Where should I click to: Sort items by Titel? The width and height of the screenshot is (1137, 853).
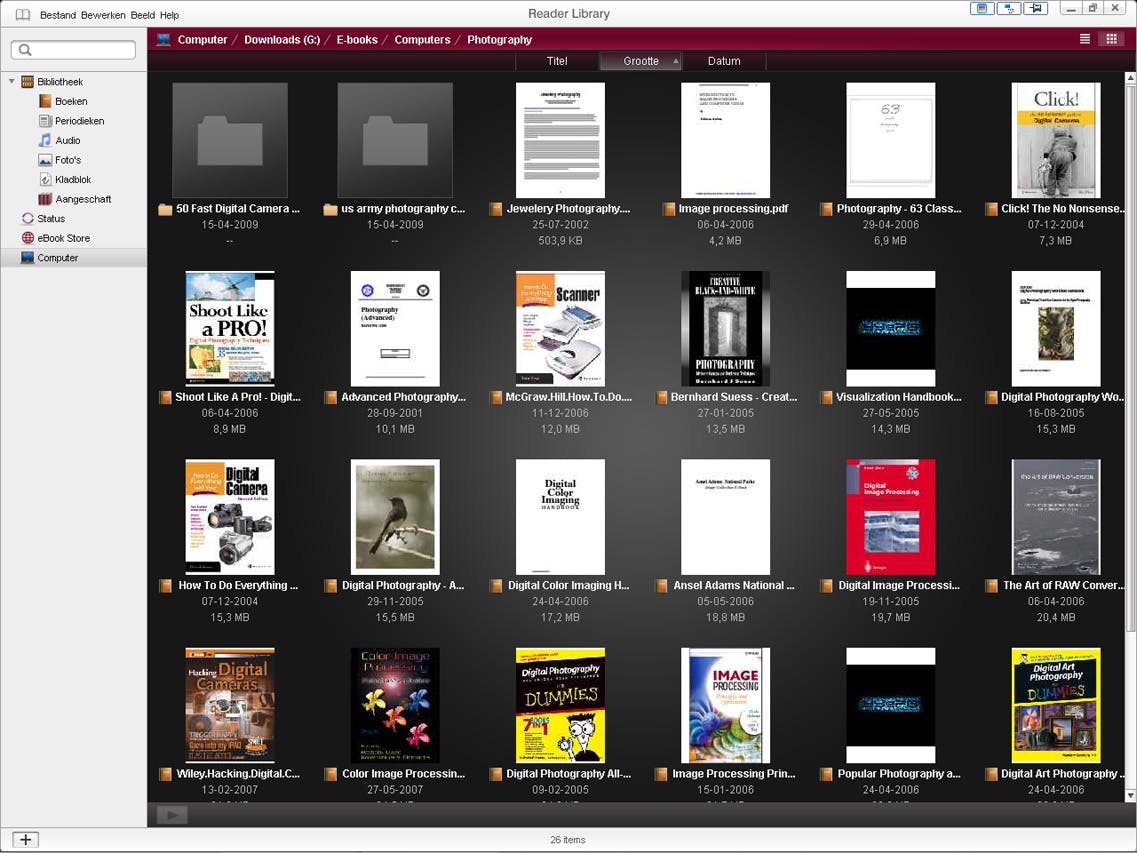point(557,61)
